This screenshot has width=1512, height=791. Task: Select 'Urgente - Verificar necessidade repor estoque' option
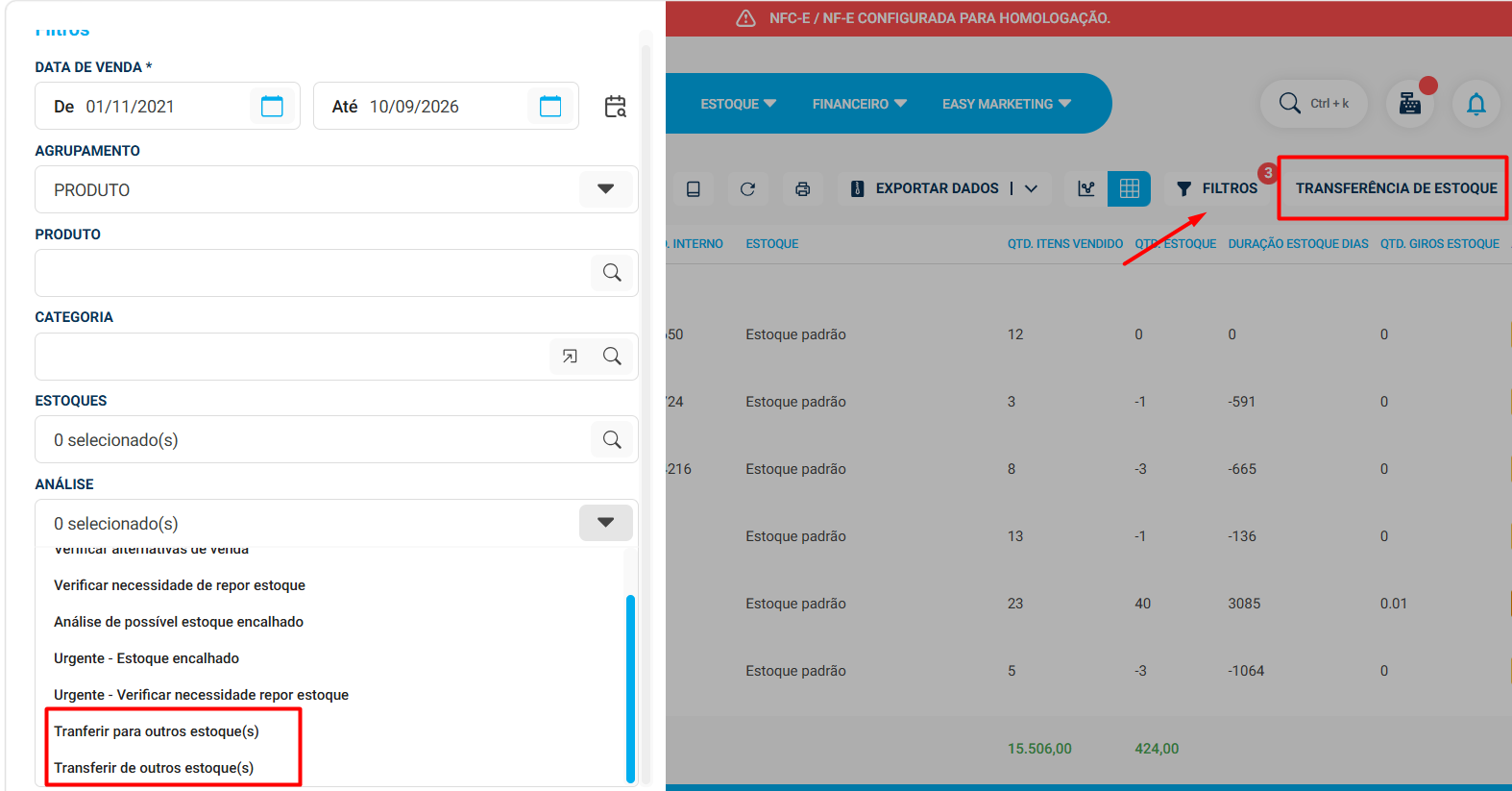click(x=201, y=695)
